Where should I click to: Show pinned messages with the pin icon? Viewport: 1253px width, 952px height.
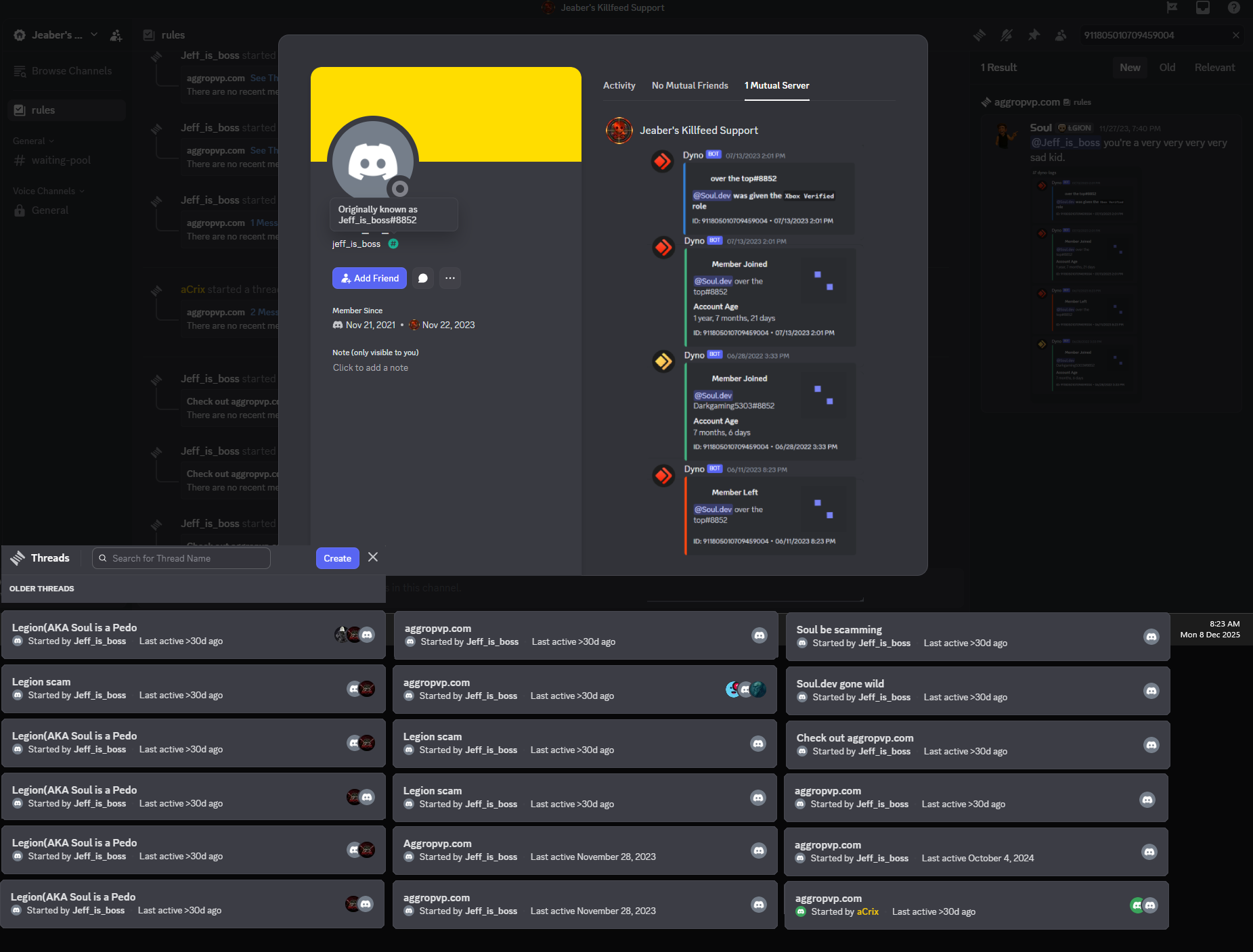tap(1034, 35)
